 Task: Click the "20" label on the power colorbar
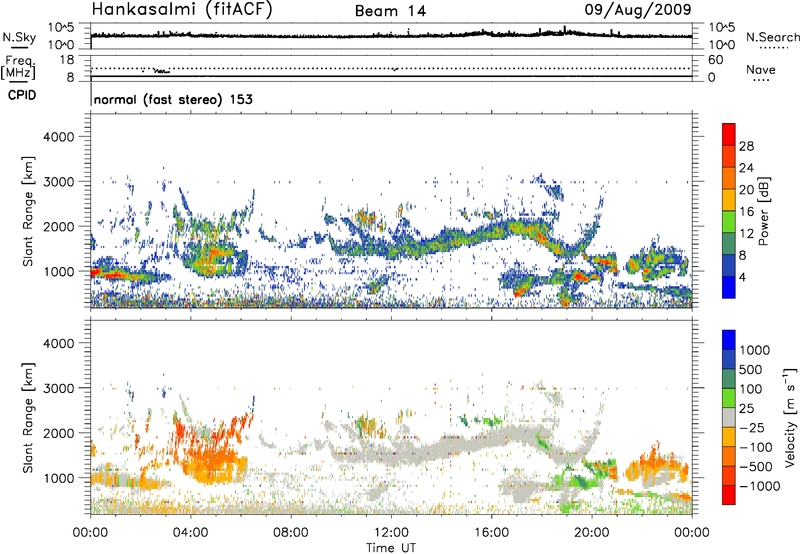coord(746,190)
